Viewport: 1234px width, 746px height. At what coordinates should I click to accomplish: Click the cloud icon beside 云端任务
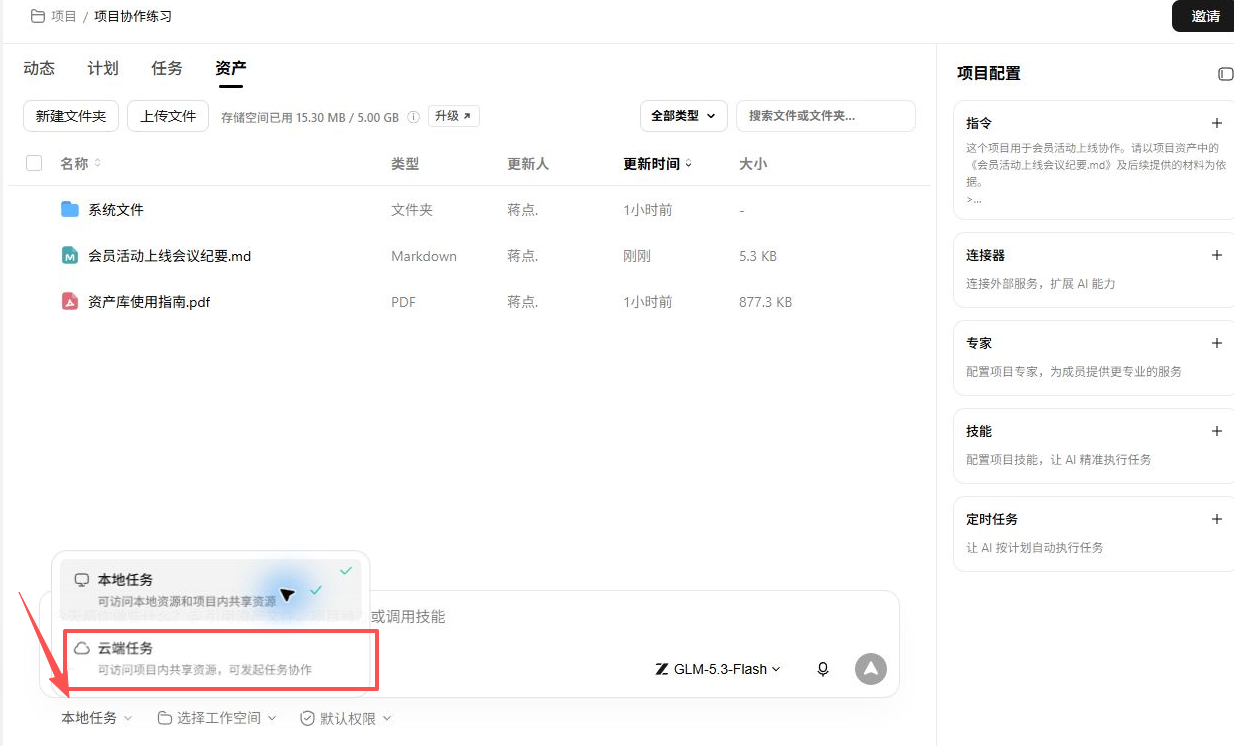coord(82,648)
